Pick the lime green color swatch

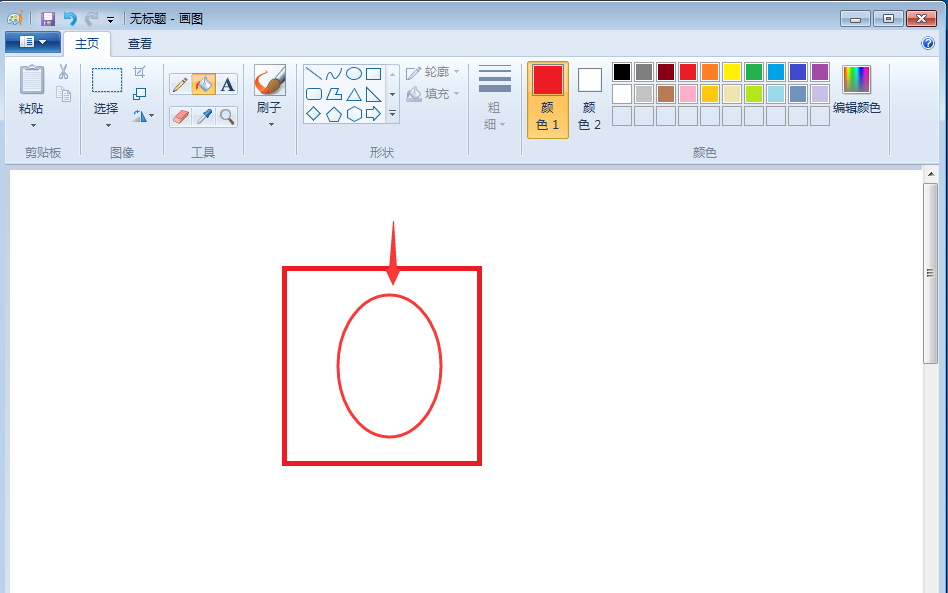[x=754, y=94]
